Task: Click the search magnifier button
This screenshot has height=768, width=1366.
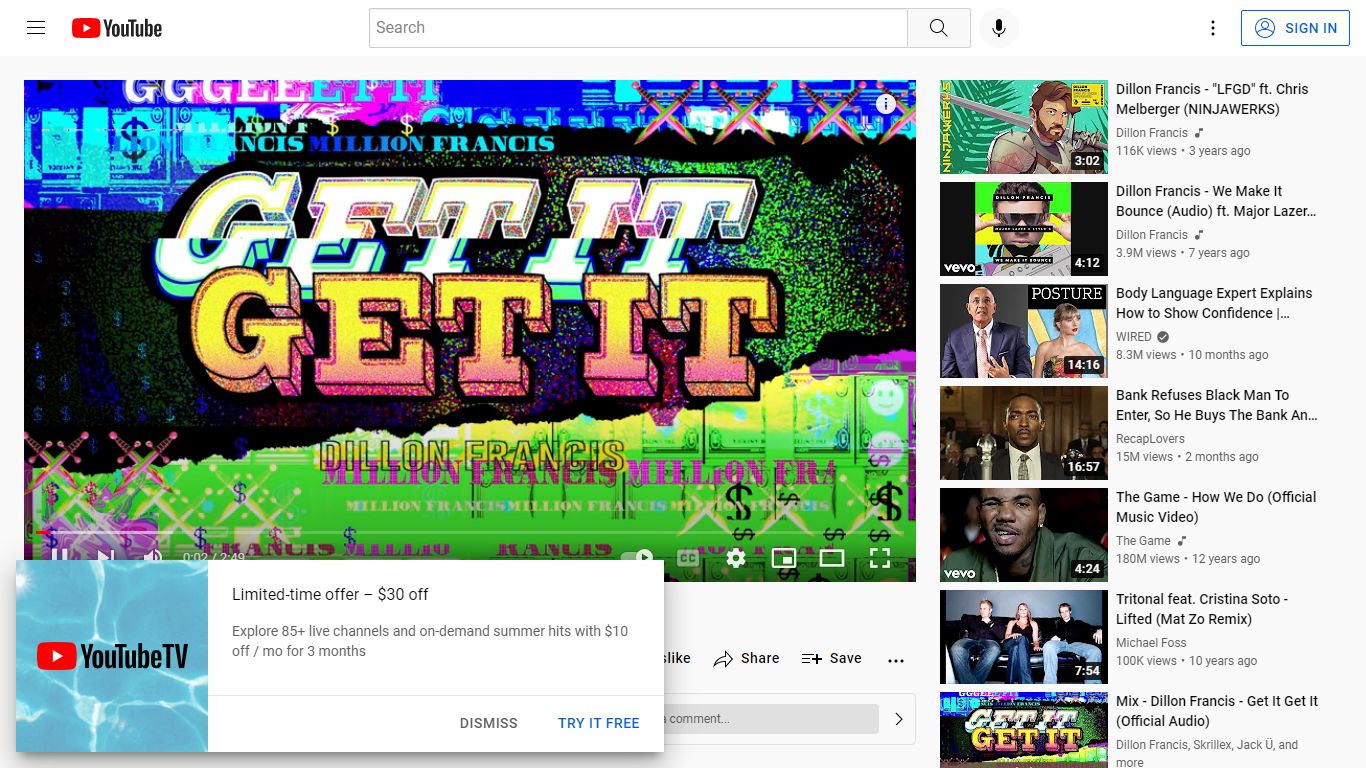Action: (x=938, y=28)
